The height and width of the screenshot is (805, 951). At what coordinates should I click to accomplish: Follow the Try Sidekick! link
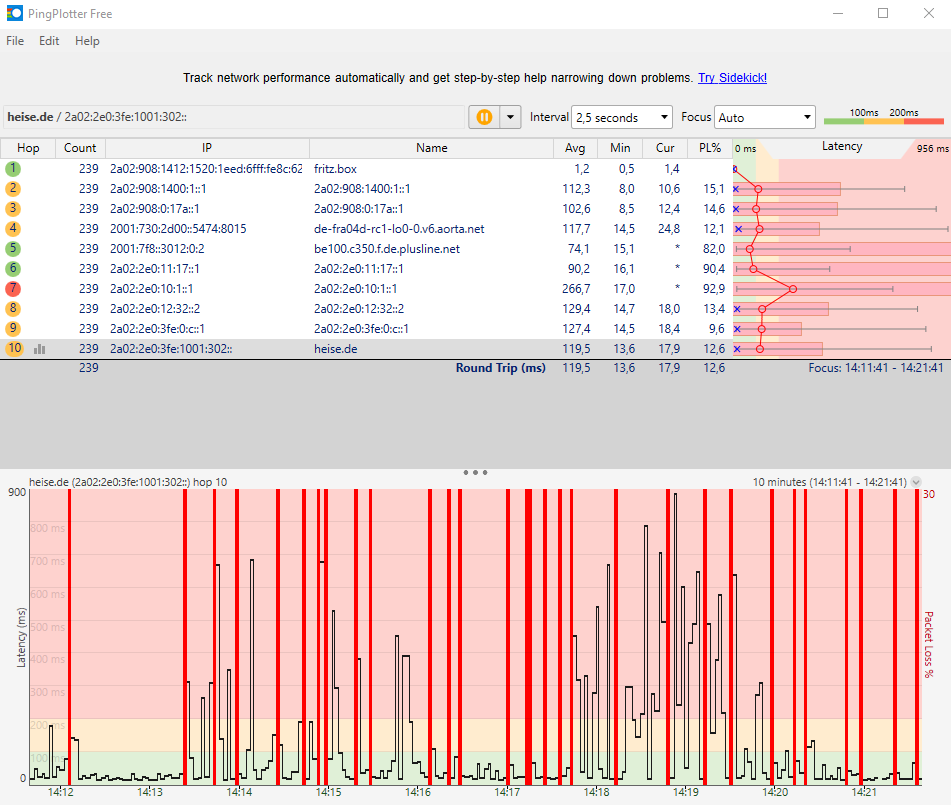coord(732,77)
